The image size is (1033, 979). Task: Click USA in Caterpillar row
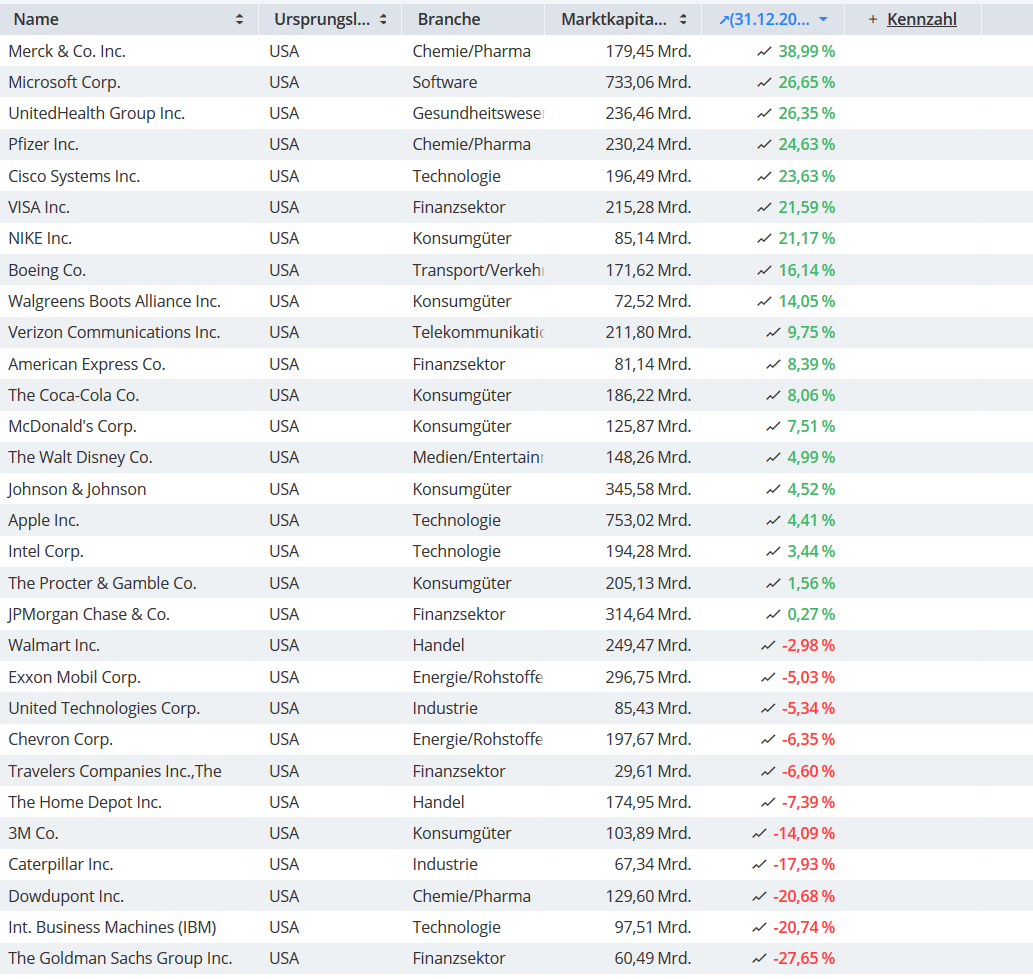284,864
